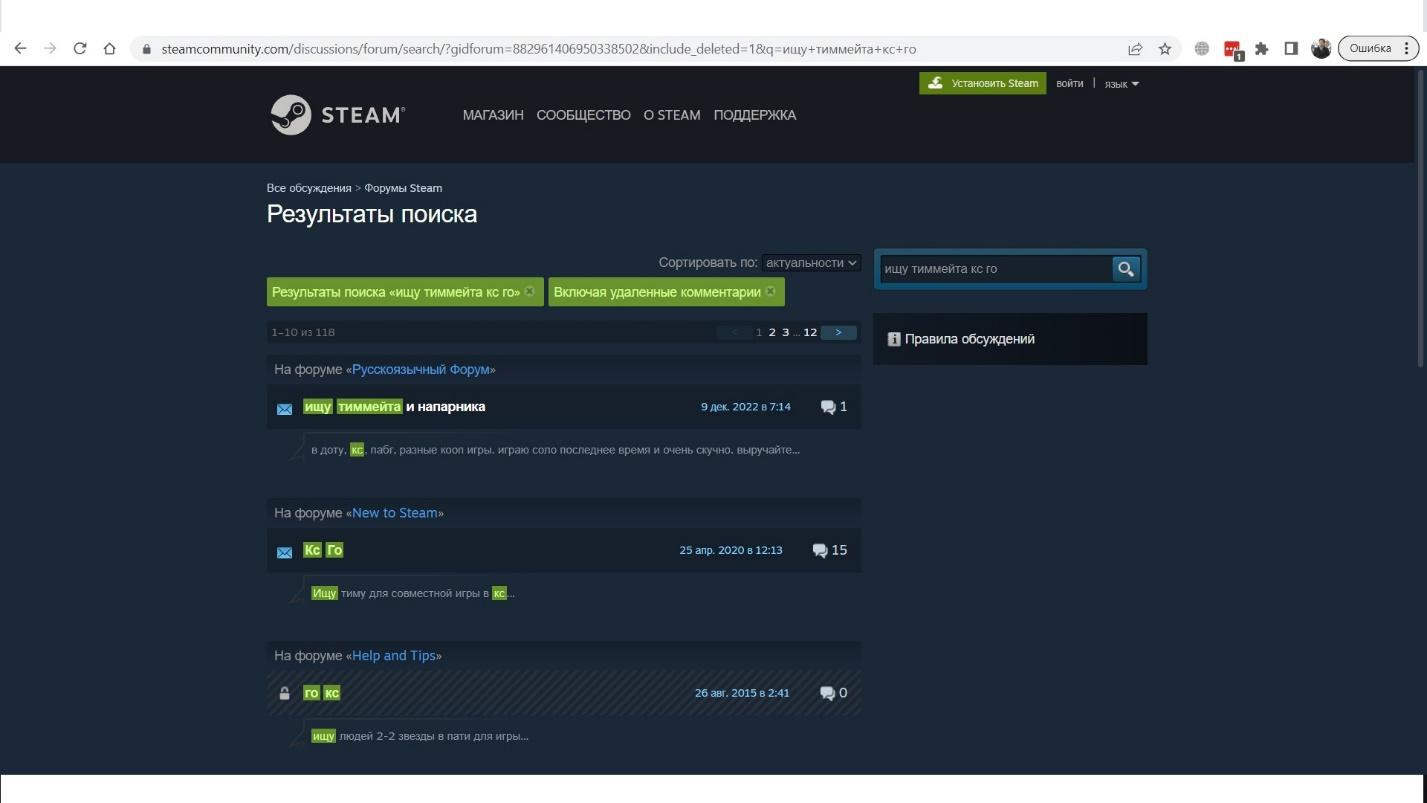1427x803 pixels.
Task: Click date «26 авг. 2015 в 2:41»
Action: [742, 693]
